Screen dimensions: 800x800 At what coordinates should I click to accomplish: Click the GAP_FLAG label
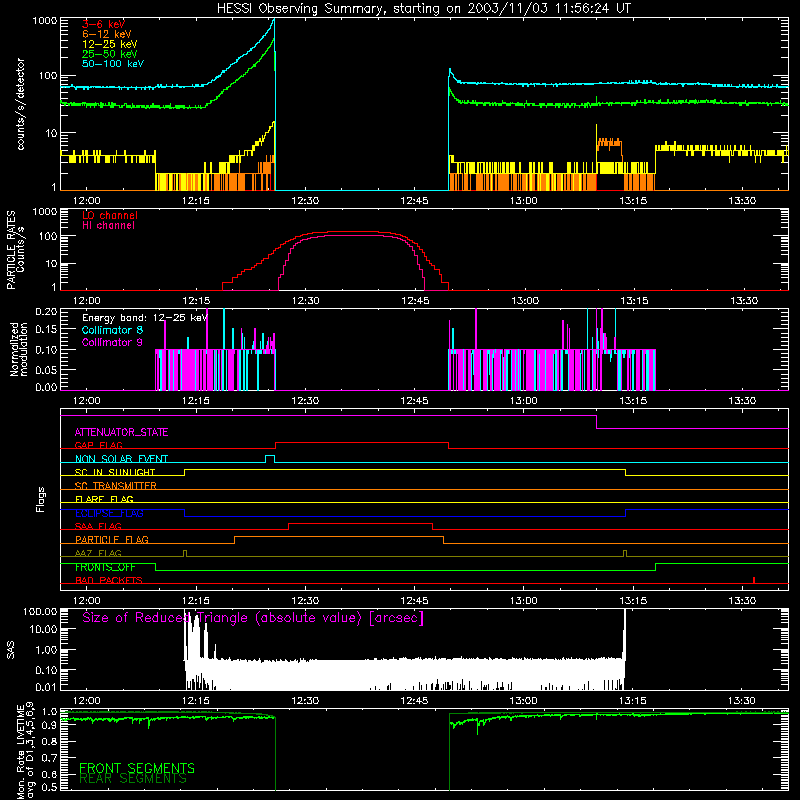click(98, 445)
